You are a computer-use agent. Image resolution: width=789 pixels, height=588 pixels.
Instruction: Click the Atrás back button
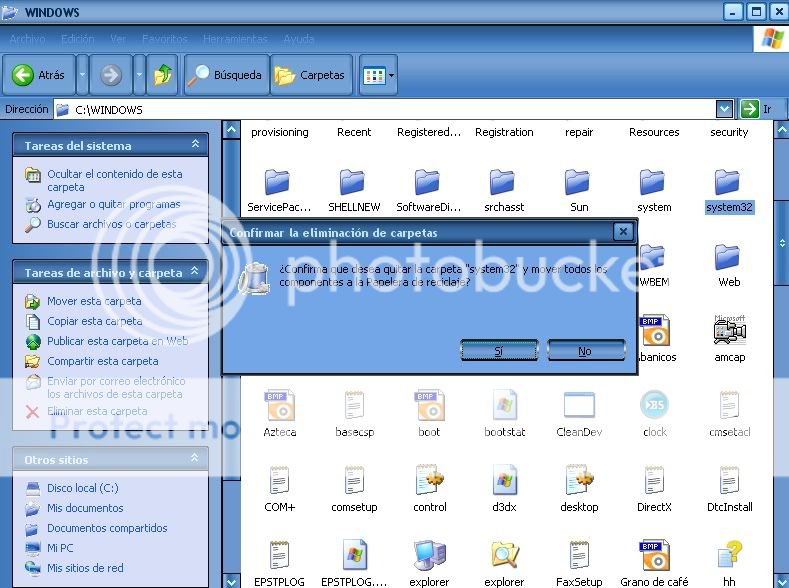[x=39, y=75]
